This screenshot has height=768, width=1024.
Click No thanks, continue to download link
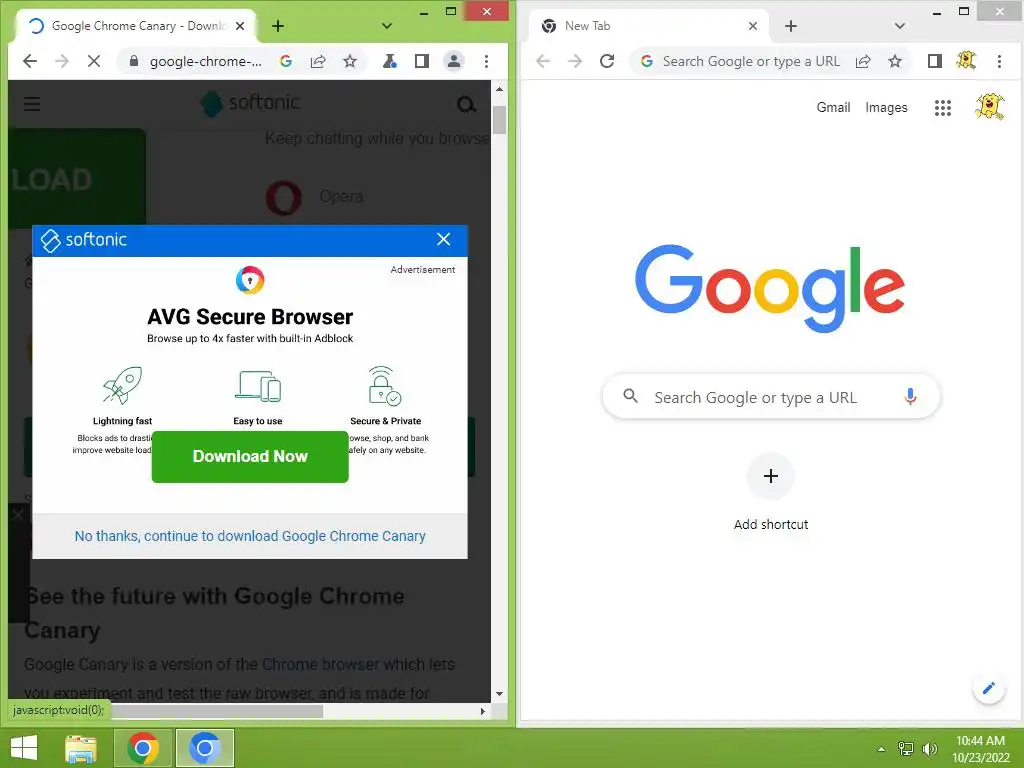pos(250,536)
